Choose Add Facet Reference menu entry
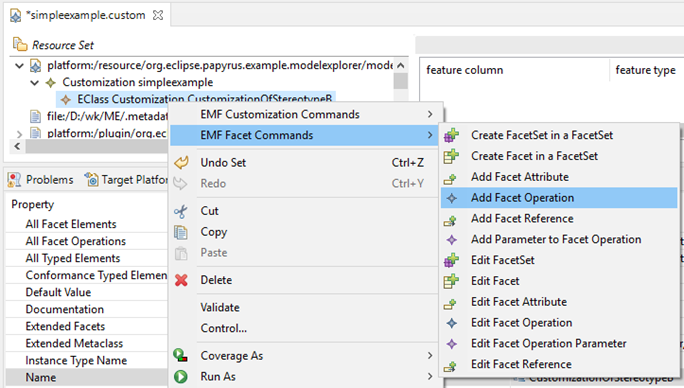Image resolution: width=684 pixels, height=388 pixels. coord(559,219)
